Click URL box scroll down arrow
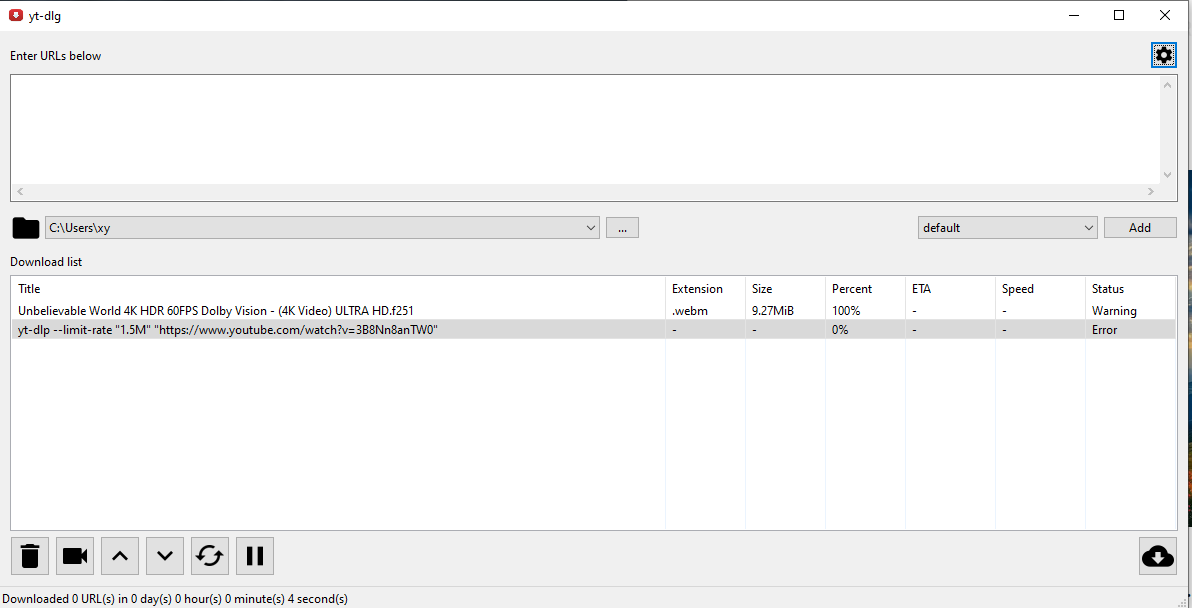Image resolution: width=1192 pixels, height=608 pixels. coord(1168,176)
